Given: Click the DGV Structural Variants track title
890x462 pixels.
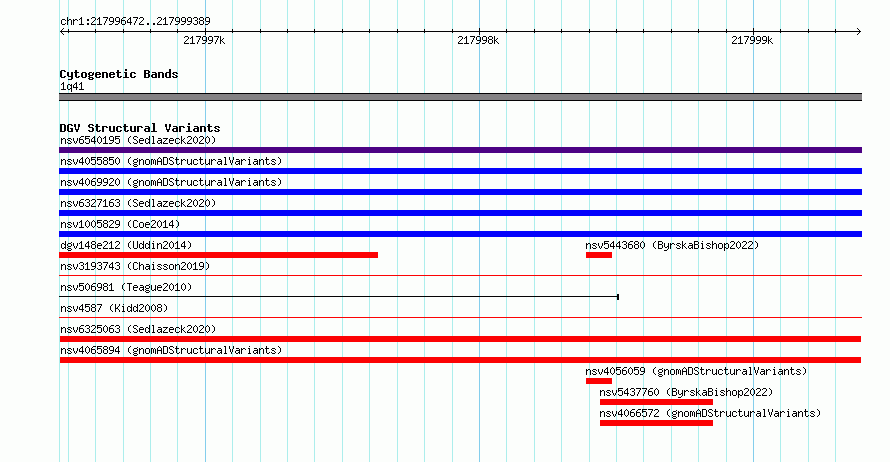Looking at the screenshot, I should [140, 128].
